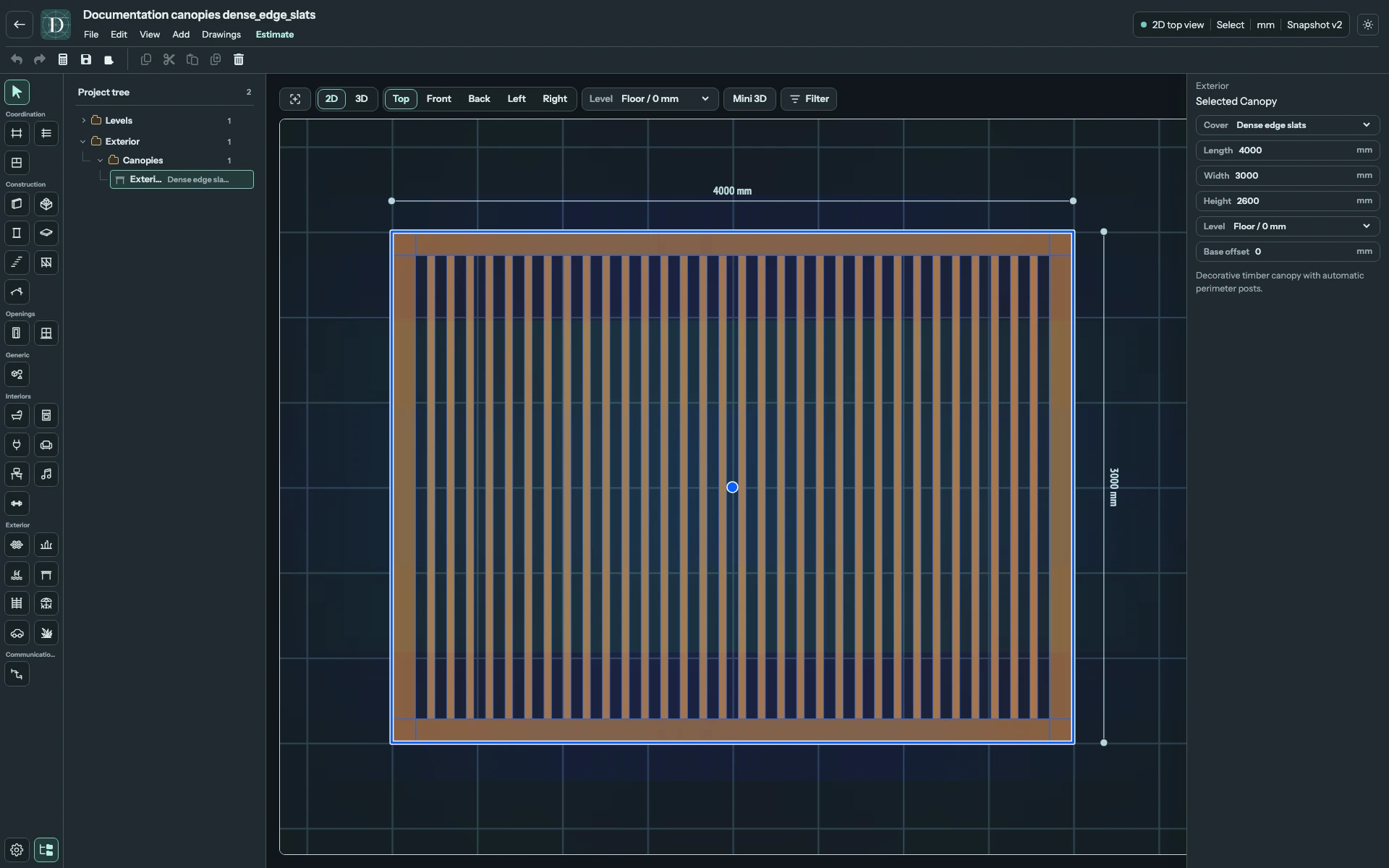Switch to the Back view tab
This screenshot has width=1389, height=868.
(479, 99)
